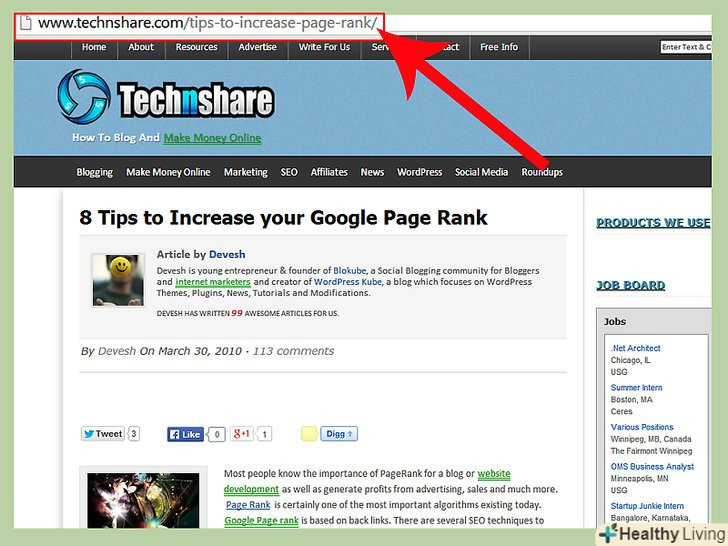This screenshot has width=728, height=546.
Task: Open the About menu item
Action: [141, 47]
